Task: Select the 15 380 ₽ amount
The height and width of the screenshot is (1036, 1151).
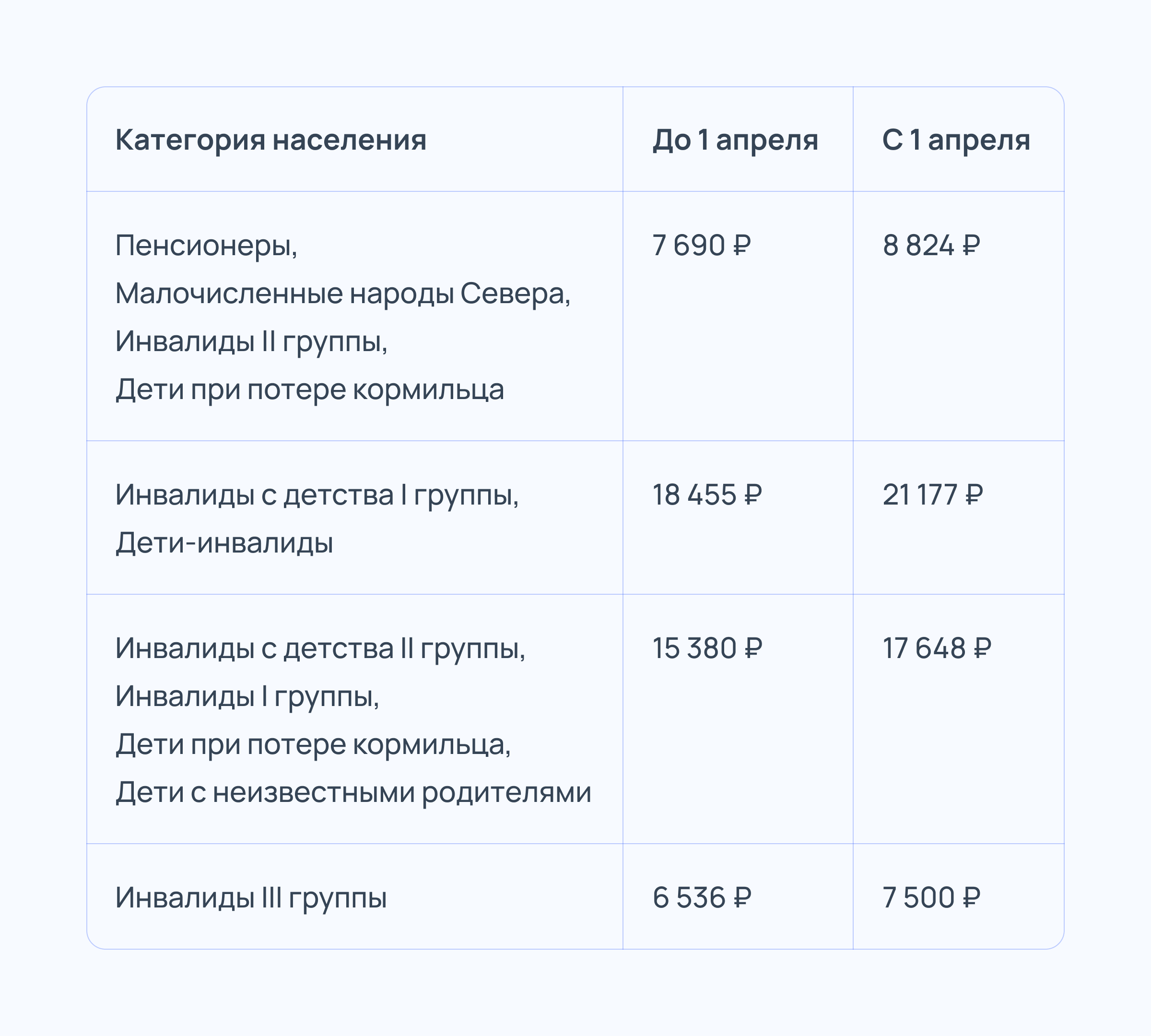Action: pos(707,649)
